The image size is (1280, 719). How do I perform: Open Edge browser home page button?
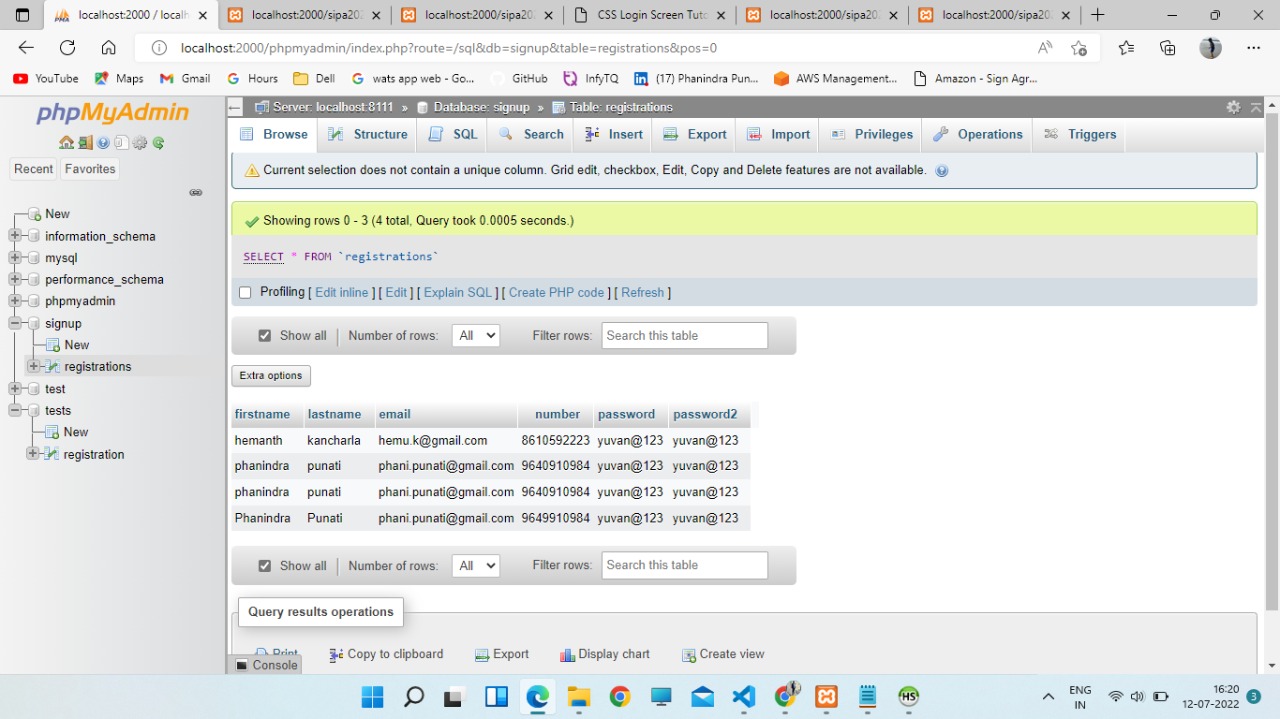(109, 48)
